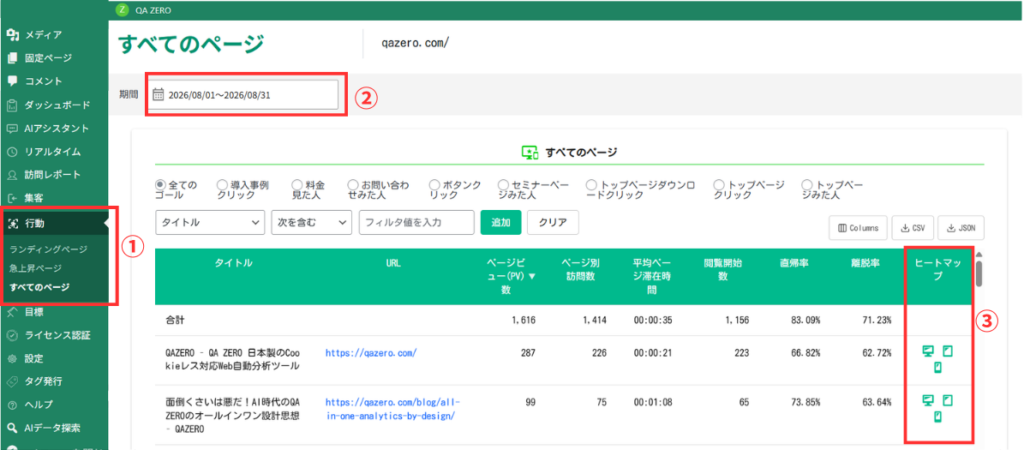Screen dimensions: 1024x450
Task: Open mobile heatmap for qazero.com top page
Action: pyautogui.click(x=938, y=368)
